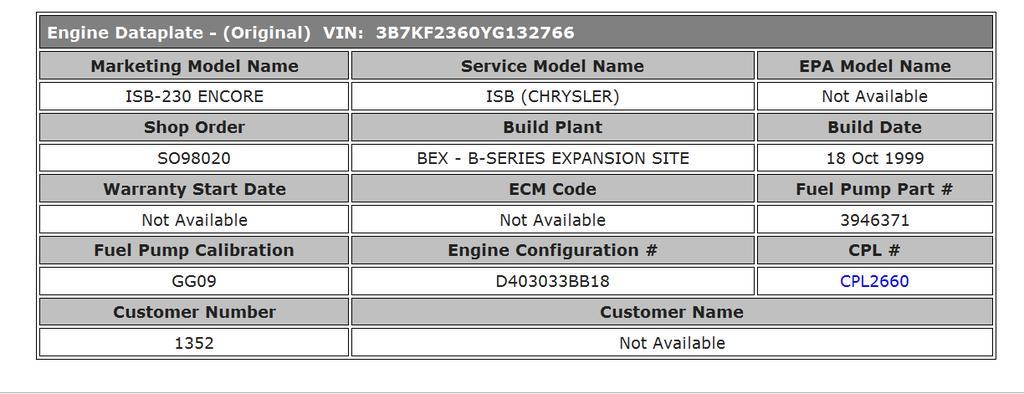This screenshot has height=394, width=1024.
Task: Select BEX - B-SERIES EXPANSION SITE cell
Action: point(552,158)
